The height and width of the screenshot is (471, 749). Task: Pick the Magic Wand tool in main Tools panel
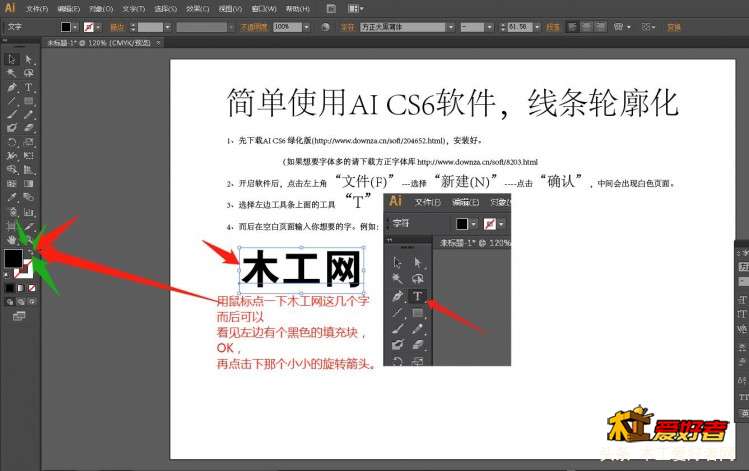pos(11,74)
